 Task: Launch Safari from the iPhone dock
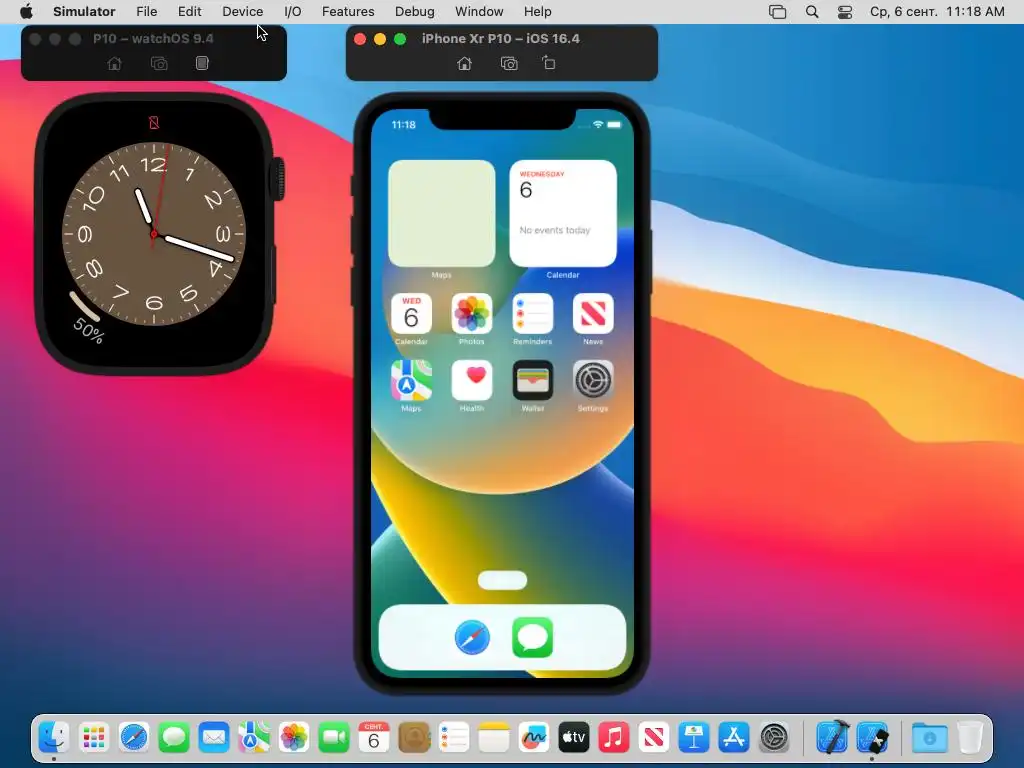(472, 637)
